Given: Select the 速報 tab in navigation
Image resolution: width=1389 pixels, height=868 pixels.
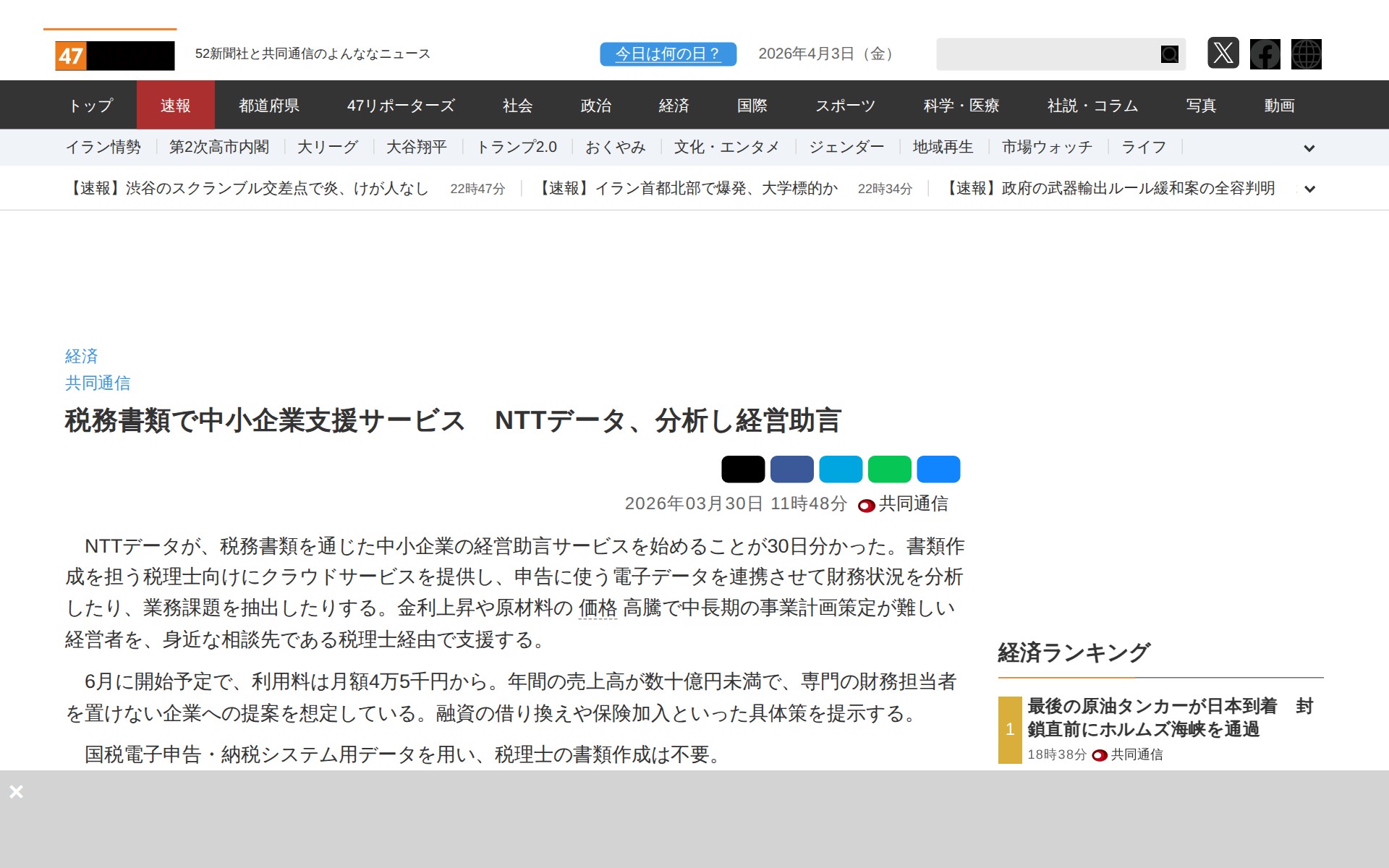Looking at the screenshot, I should (175, 106).
